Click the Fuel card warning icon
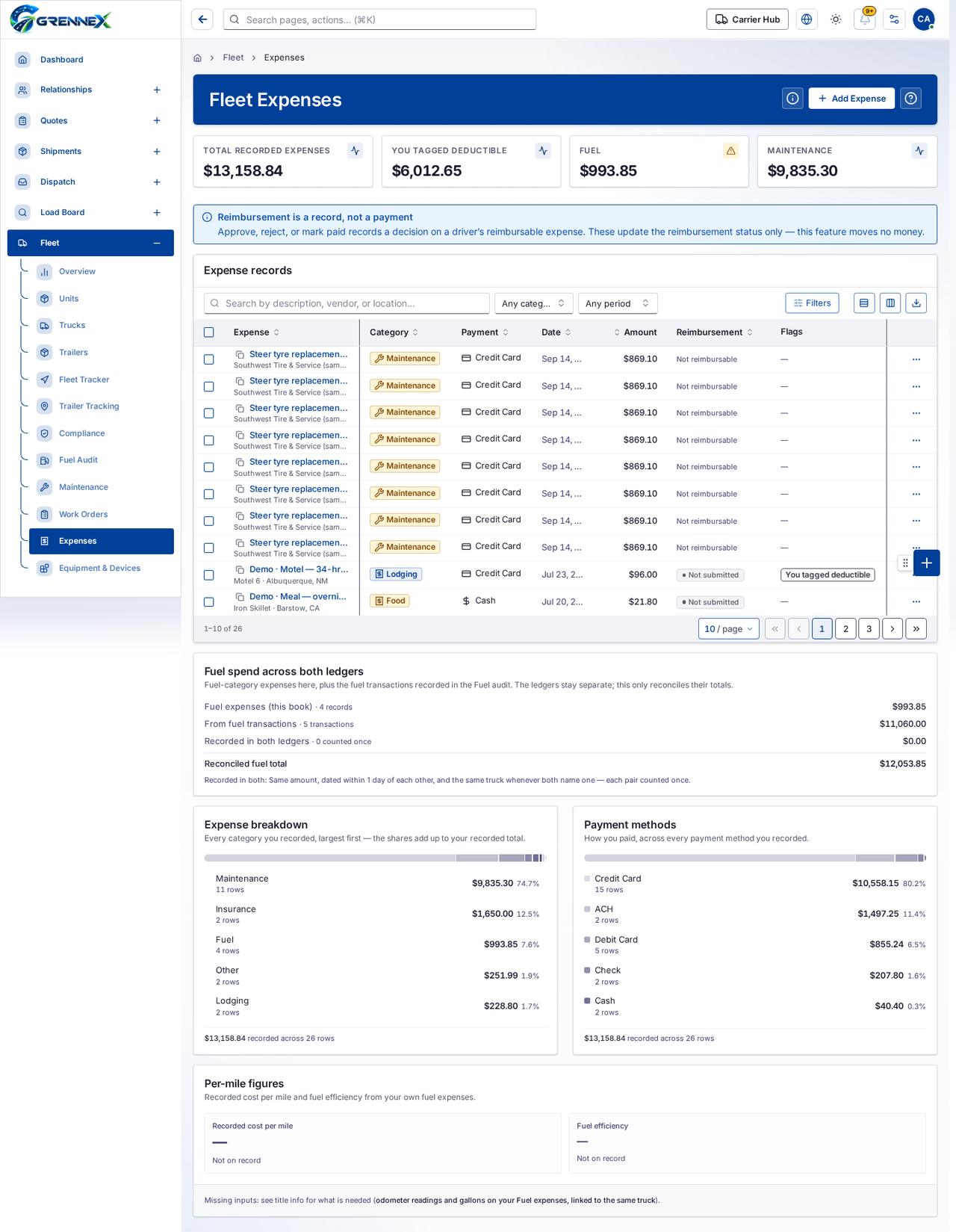This screenshot has height=1232, width=956. coord(731,150)
